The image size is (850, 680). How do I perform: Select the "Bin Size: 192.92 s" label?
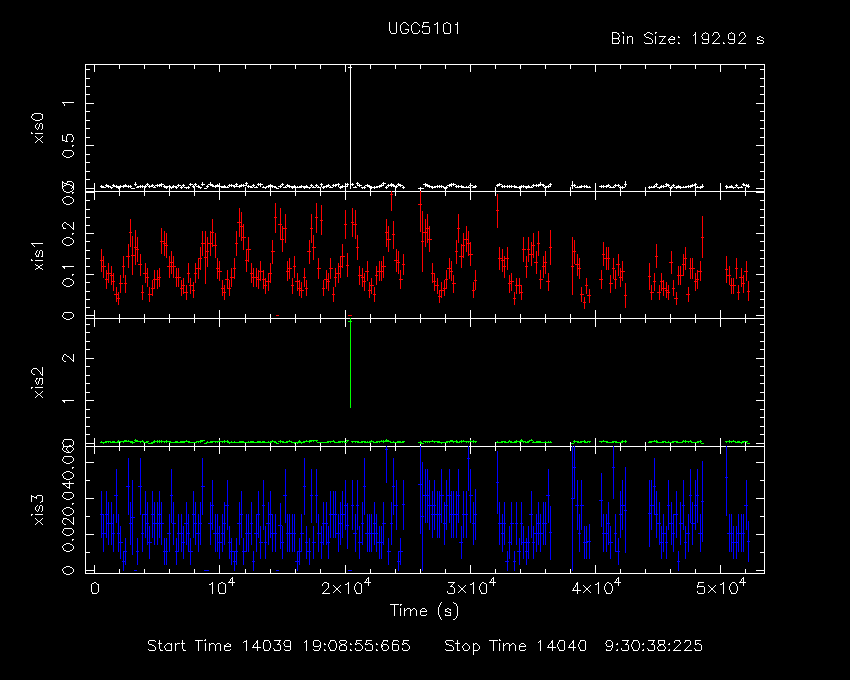(687, 39)
